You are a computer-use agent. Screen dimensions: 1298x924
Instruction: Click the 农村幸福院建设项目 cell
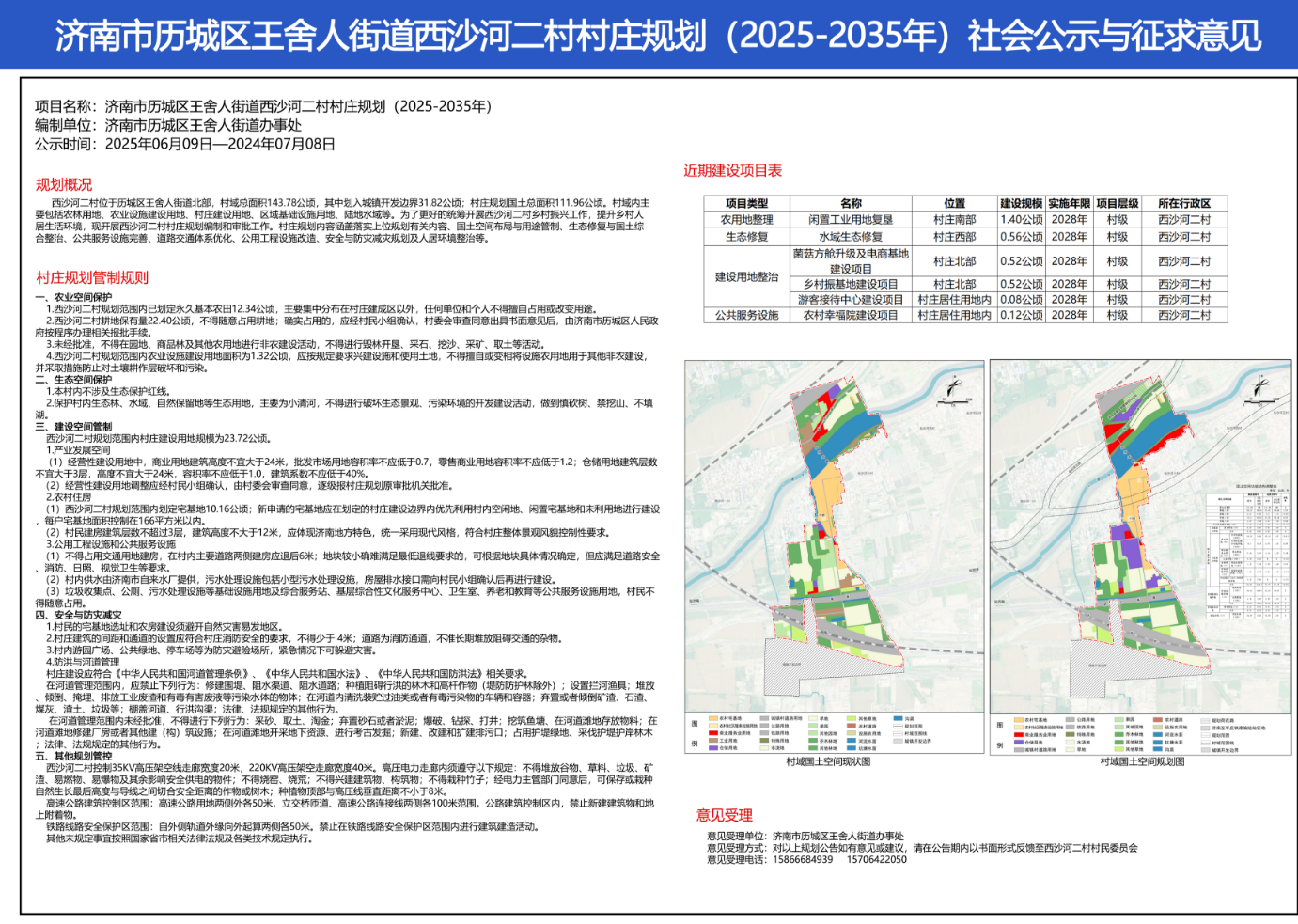(851, 316)
